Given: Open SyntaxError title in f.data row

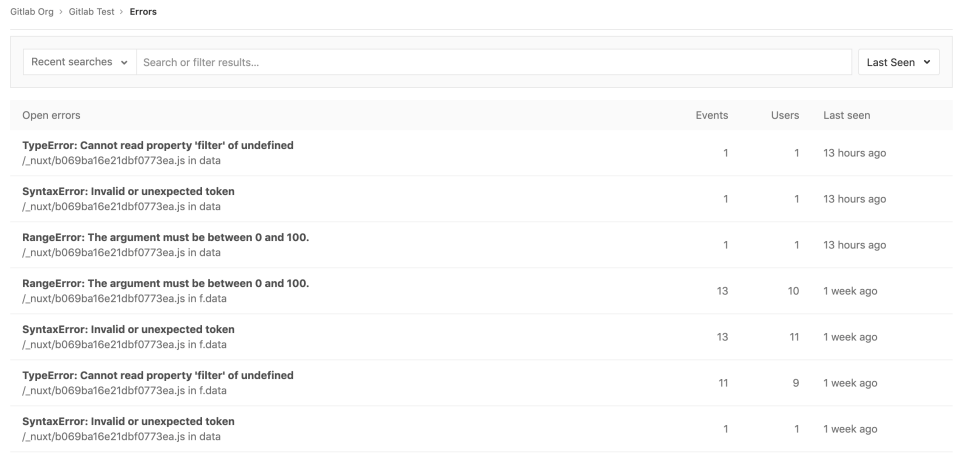Looking at the screenshot, I should coord(128,329).
